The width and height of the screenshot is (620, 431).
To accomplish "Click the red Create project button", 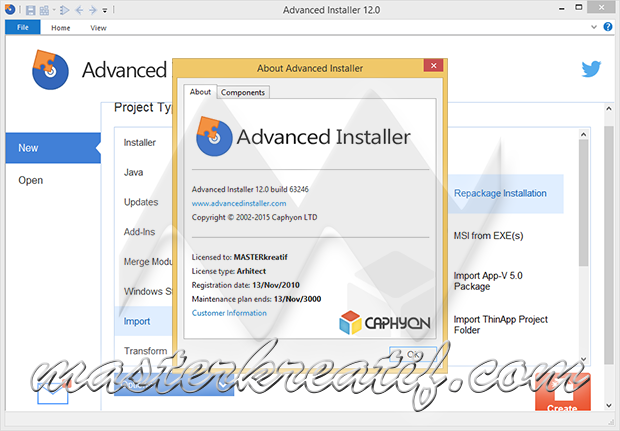I will click(563, 391).
